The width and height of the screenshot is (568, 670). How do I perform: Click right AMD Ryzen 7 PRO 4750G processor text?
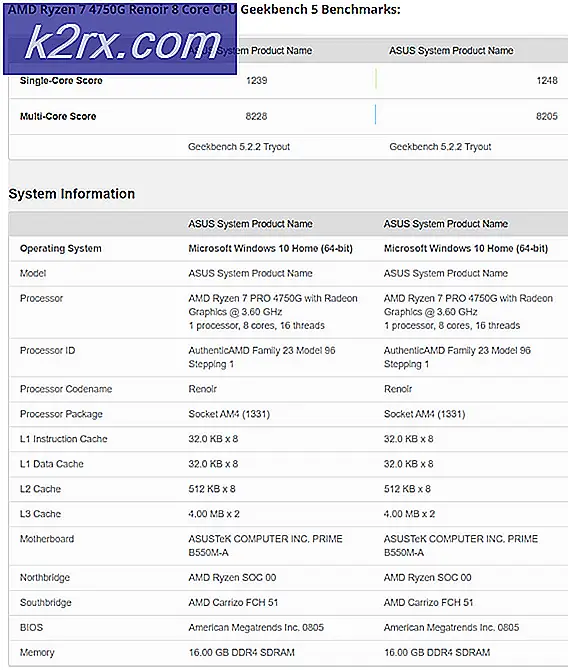coord(468,312)
